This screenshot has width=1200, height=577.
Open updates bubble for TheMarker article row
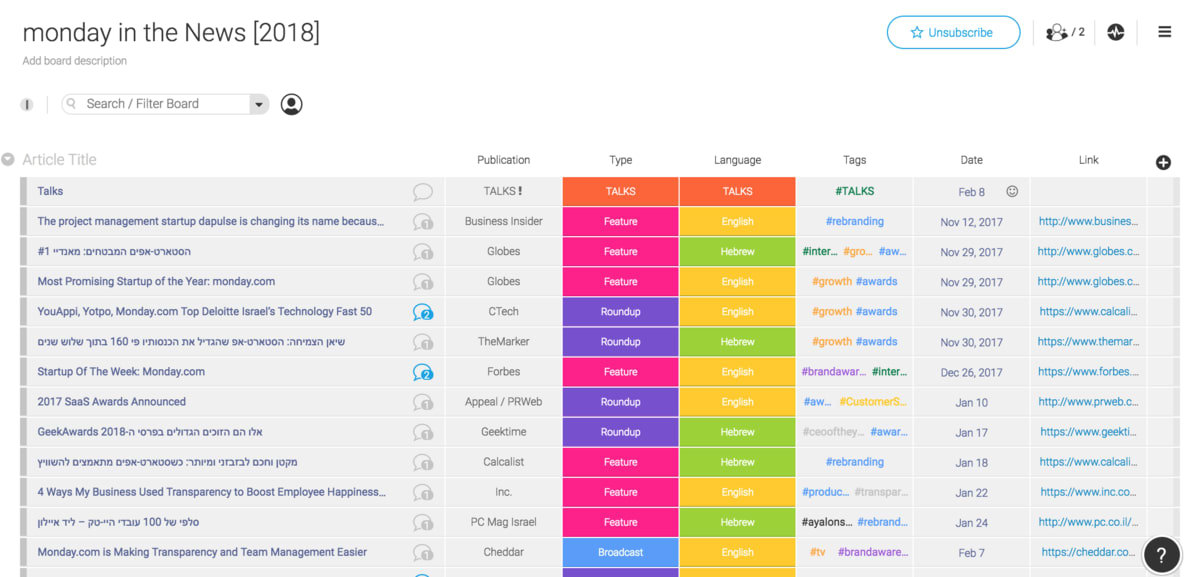[x=423, y=342]
